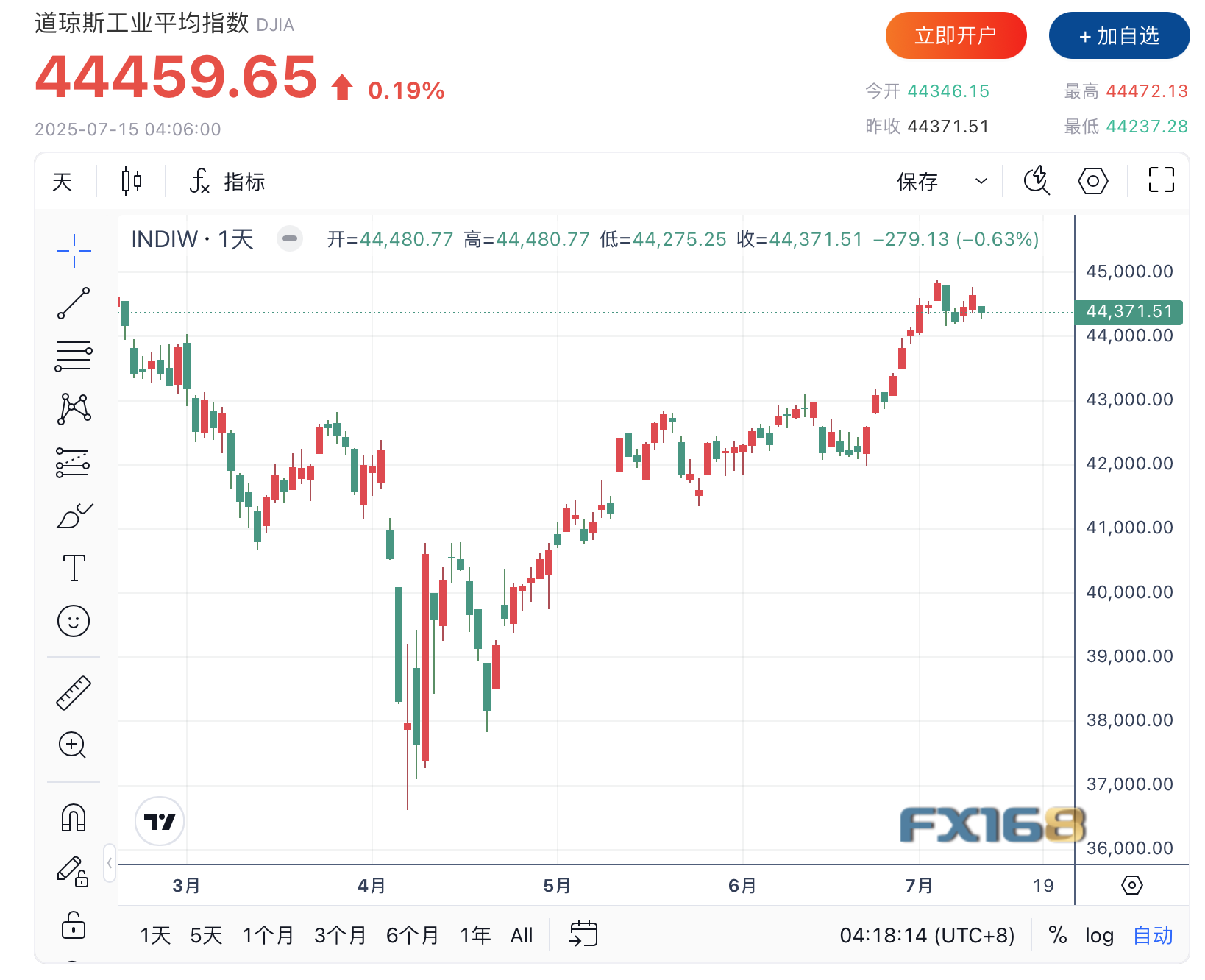Enter fullscreen chart mode
Viewport: 1205px width, 980px height.
tap(1161, 180)
